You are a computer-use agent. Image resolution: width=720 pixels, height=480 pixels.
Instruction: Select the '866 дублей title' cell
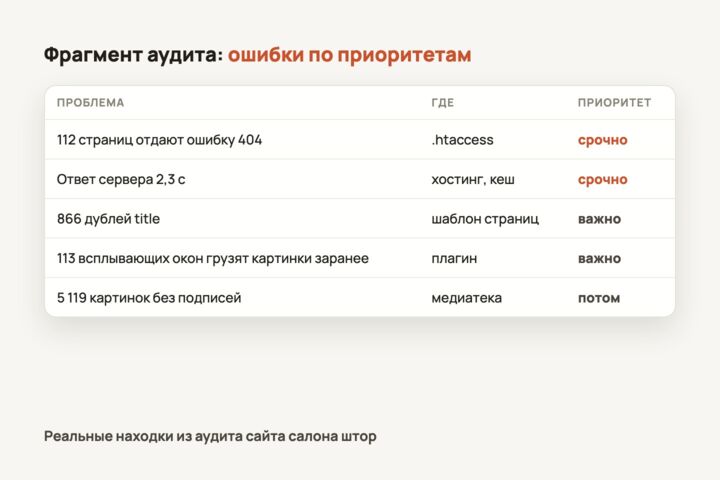108,219
